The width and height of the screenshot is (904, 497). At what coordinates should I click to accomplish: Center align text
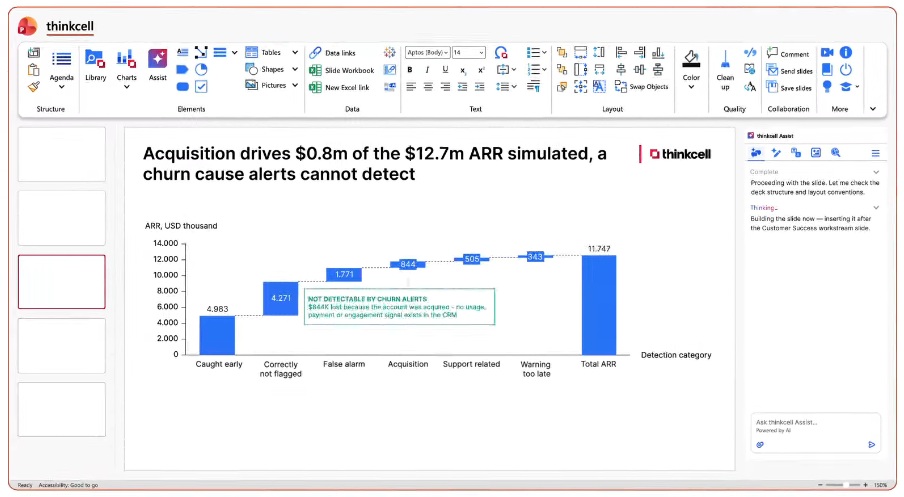coord(428,87)
